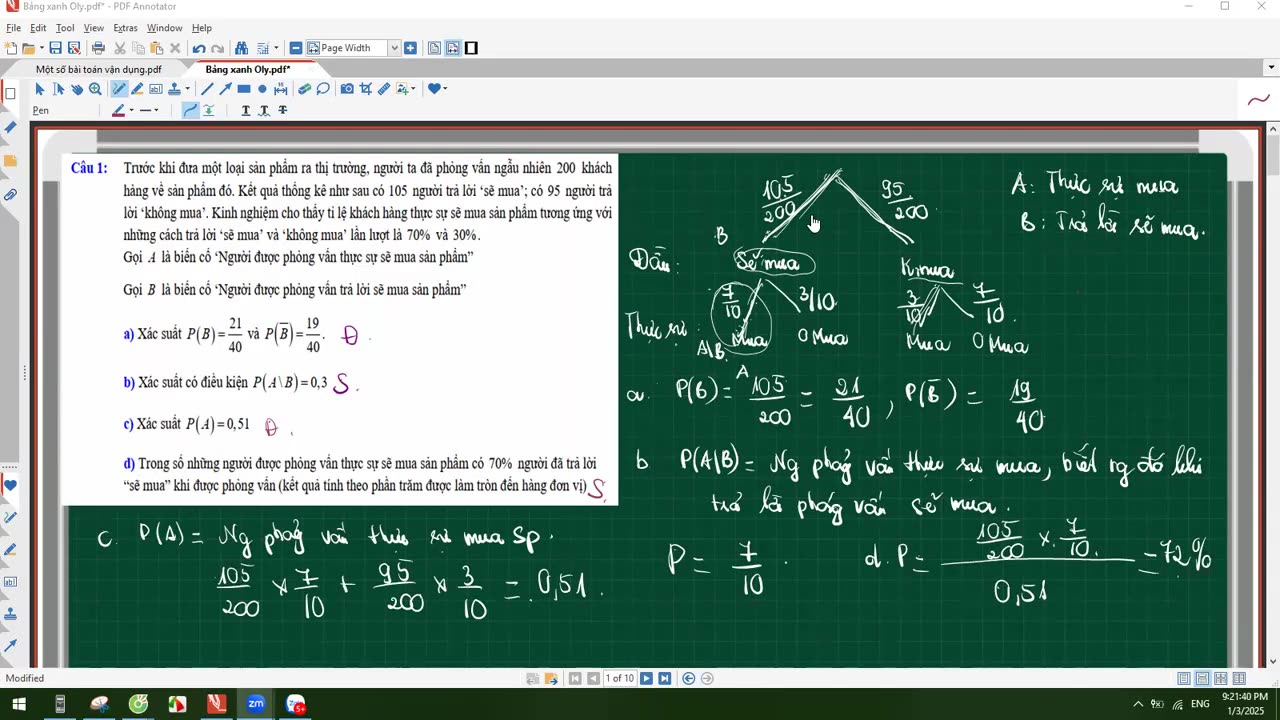Image resolution: width=1280 pixels, height=720 pixels.
Task: Go to the next page button
Action: (646, 678)
